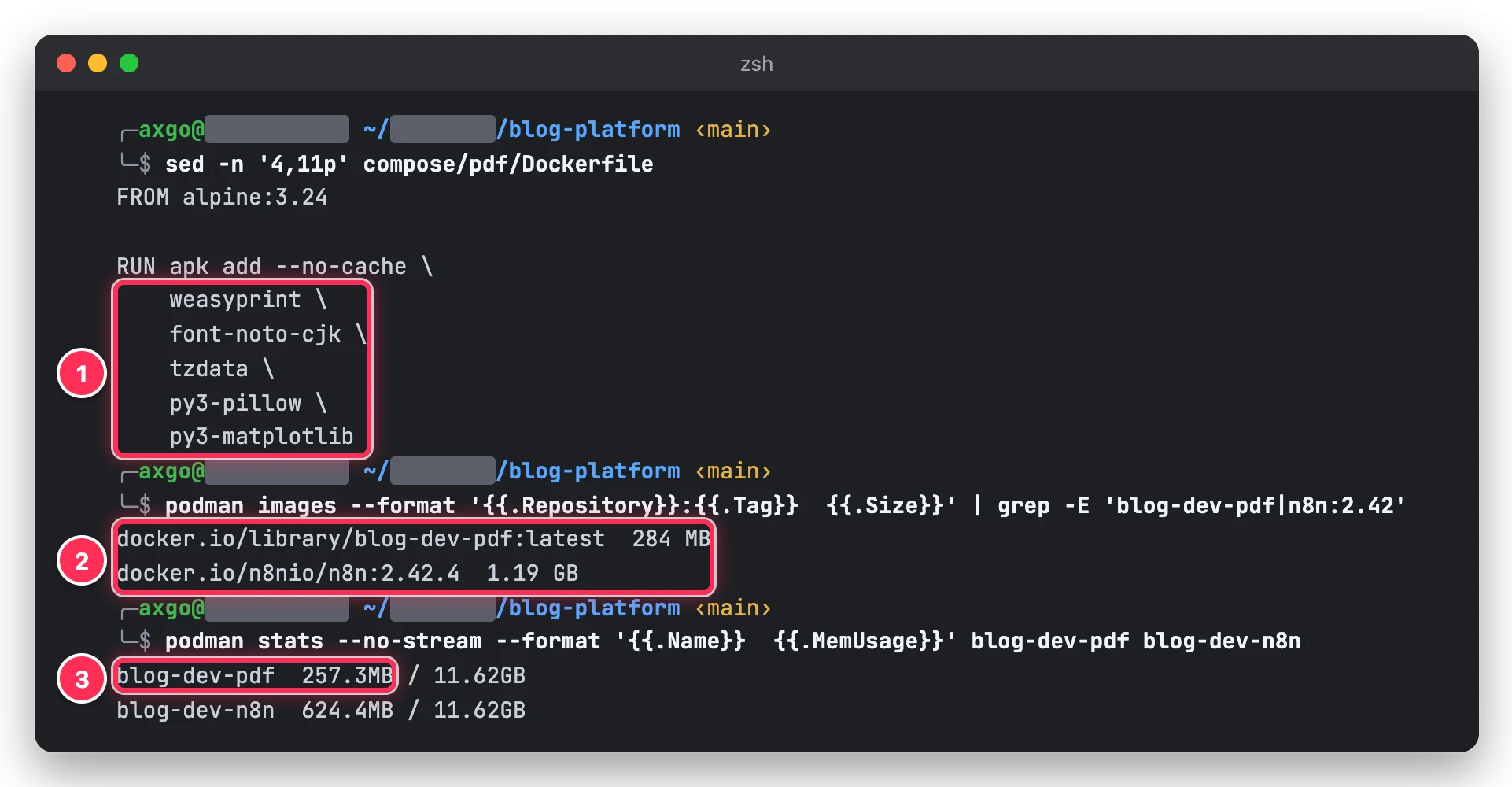Click the 'weasyprint' package line
The height and width of the screenshot is (787, 1512).
point(248,299)
